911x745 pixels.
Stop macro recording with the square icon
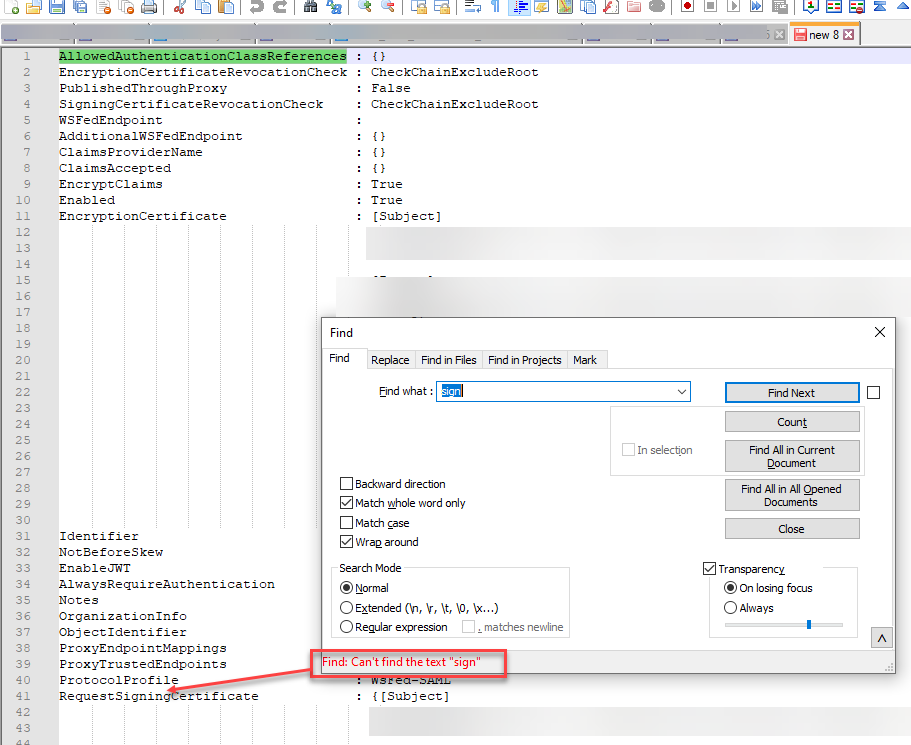710,6
